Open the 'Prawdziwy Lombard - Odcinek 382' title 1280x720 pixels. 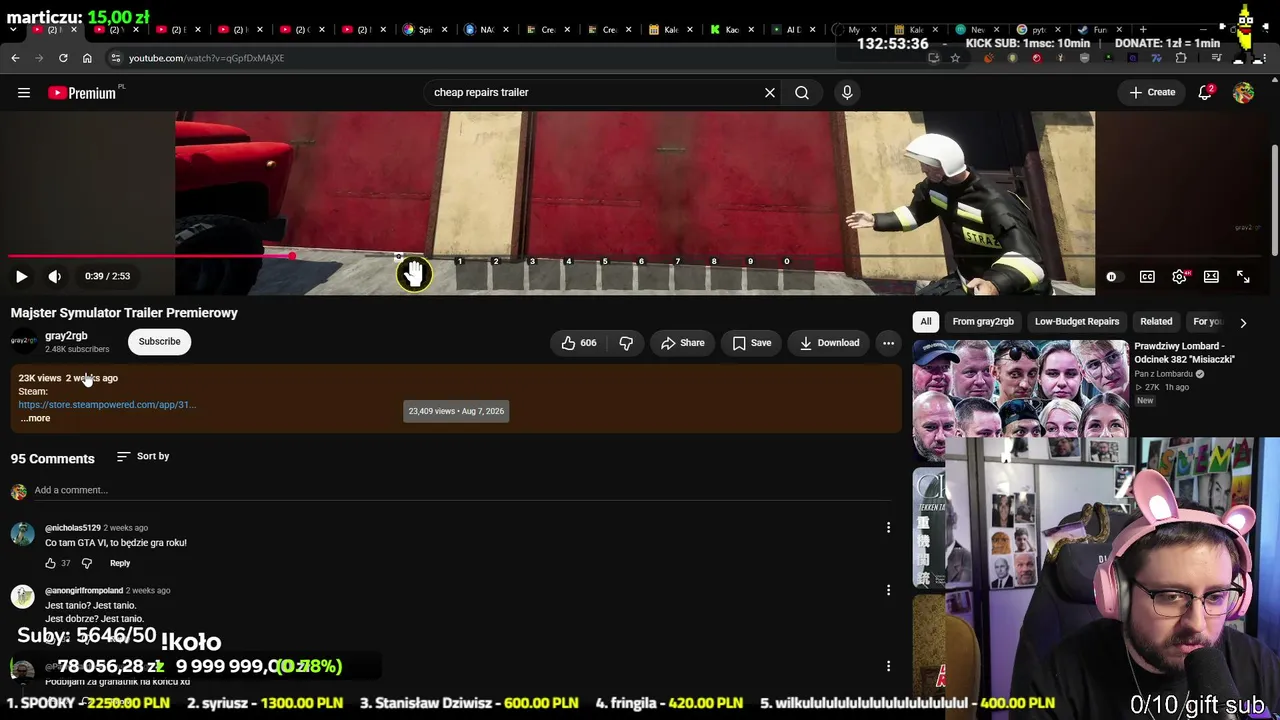point(1184,353)
